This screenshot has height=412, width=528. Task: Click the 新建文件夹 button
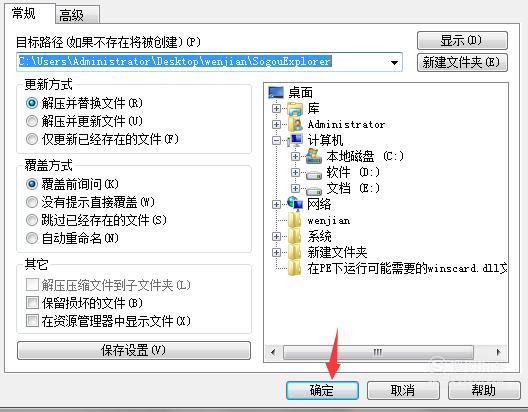[462, 63]
